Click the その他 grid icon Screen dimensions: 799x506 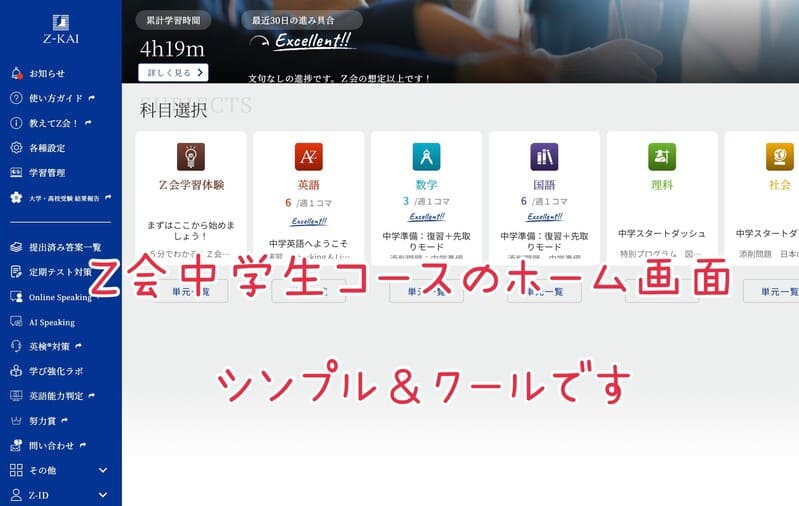(x=16, y=470)
